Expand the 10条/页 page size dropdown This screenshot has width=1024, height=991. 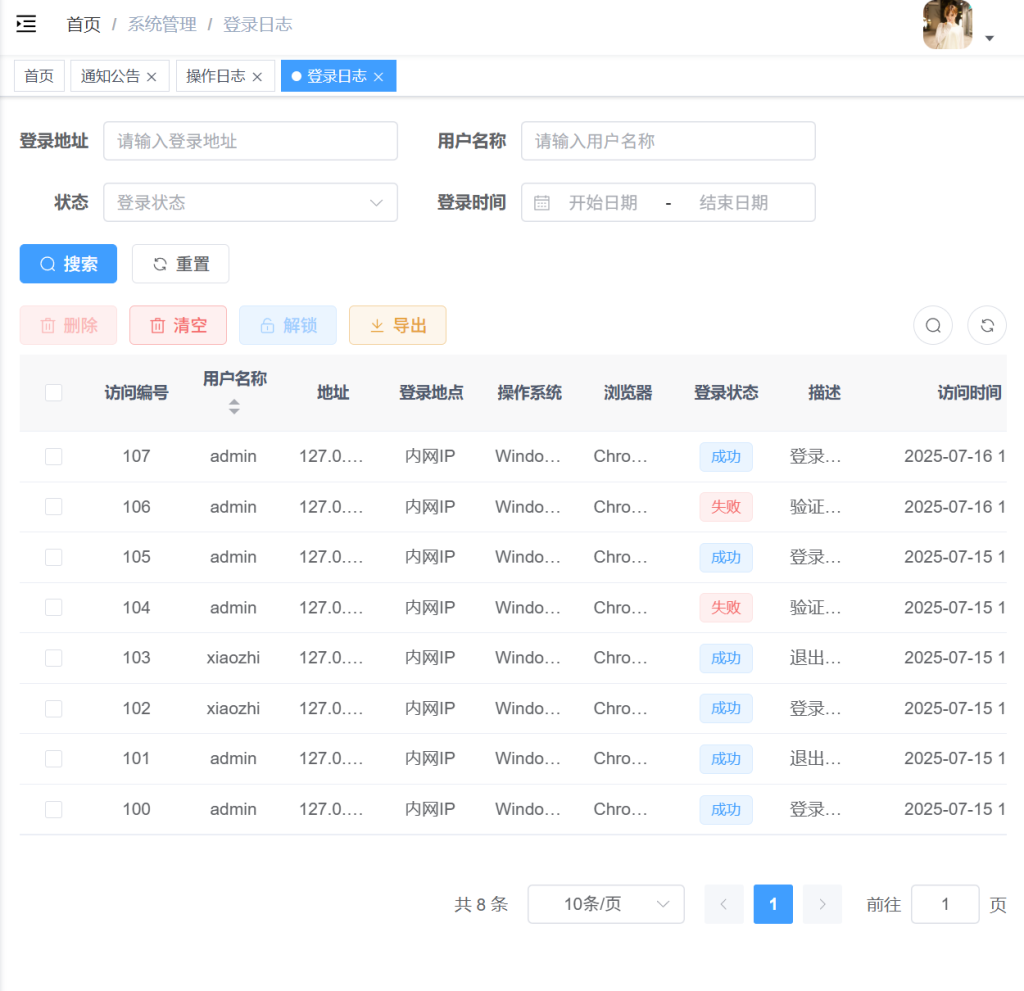605,904
